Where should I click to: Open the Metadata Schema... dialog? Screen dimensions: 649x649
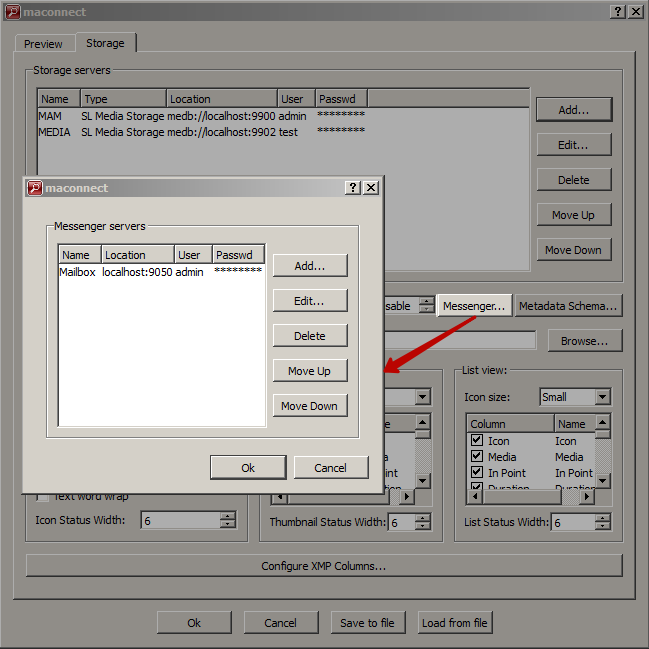(568, 306)
